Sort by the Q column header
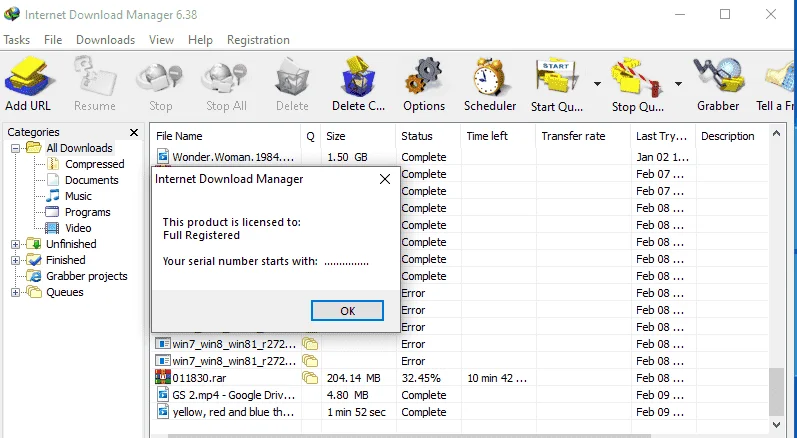Viewport: 797px width, 438px height. pyautogui.click(x=311, y=136)
